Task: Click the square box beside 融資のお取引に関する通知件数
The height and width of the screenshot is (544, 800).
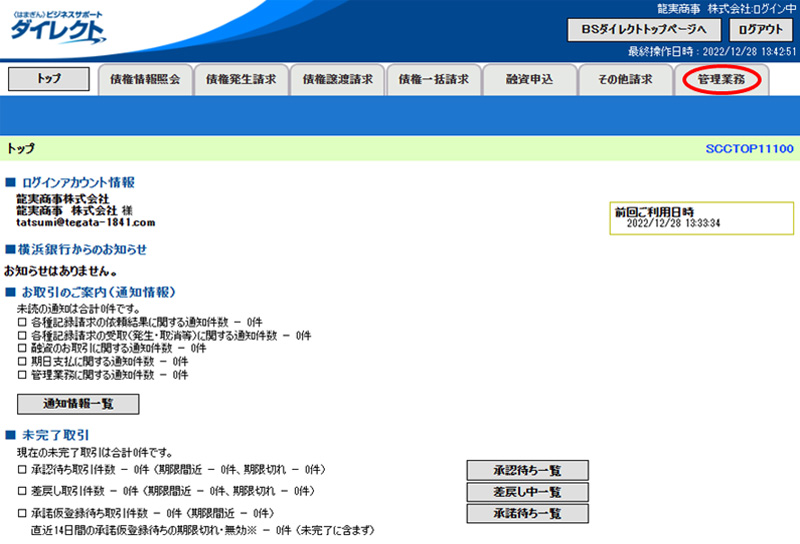Action: [23, 349]
